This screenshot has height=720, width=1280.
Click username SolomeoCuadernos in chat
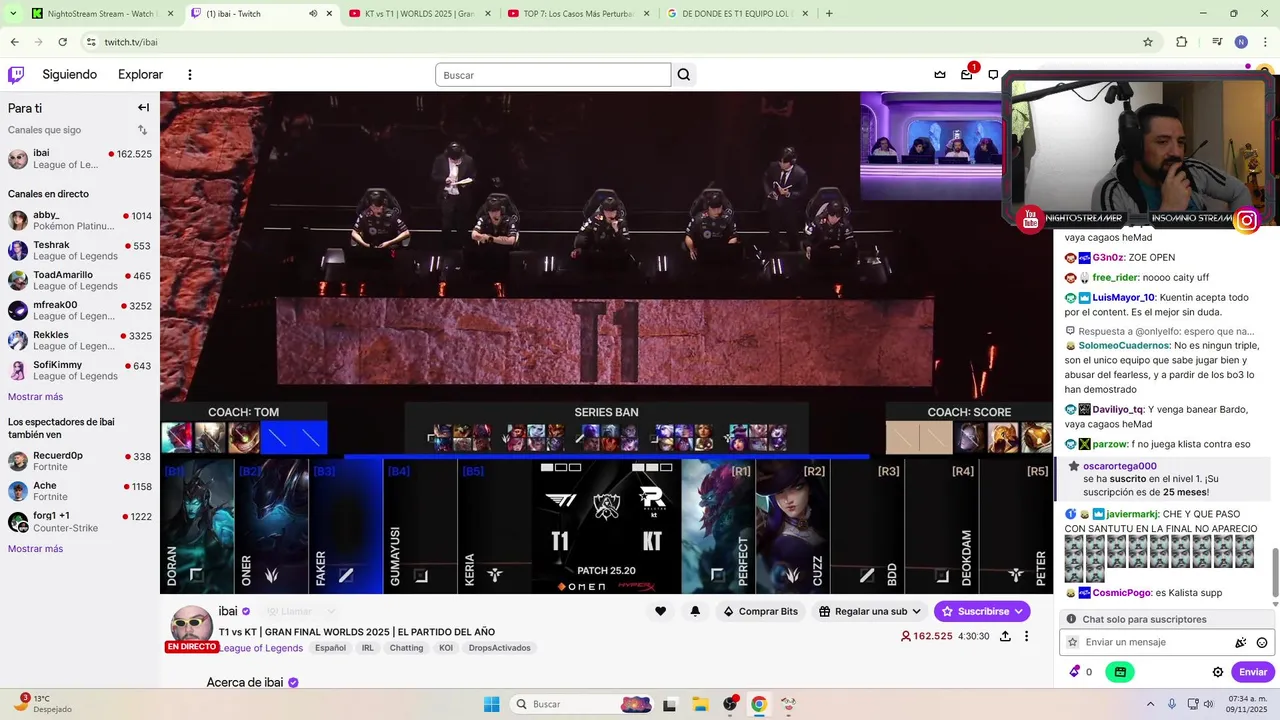coord(1124,345)
